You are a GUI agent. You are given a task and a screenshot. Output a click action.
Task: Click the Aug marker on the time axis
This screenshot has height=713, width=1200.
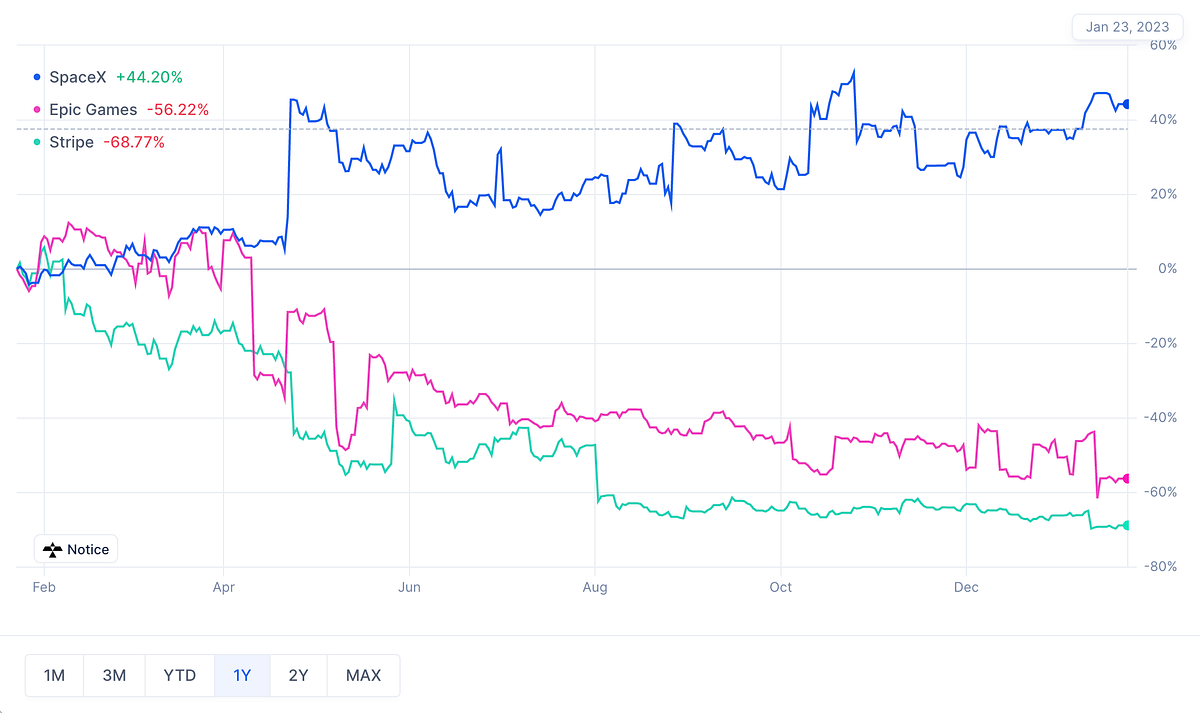click(x=595, y=587)
